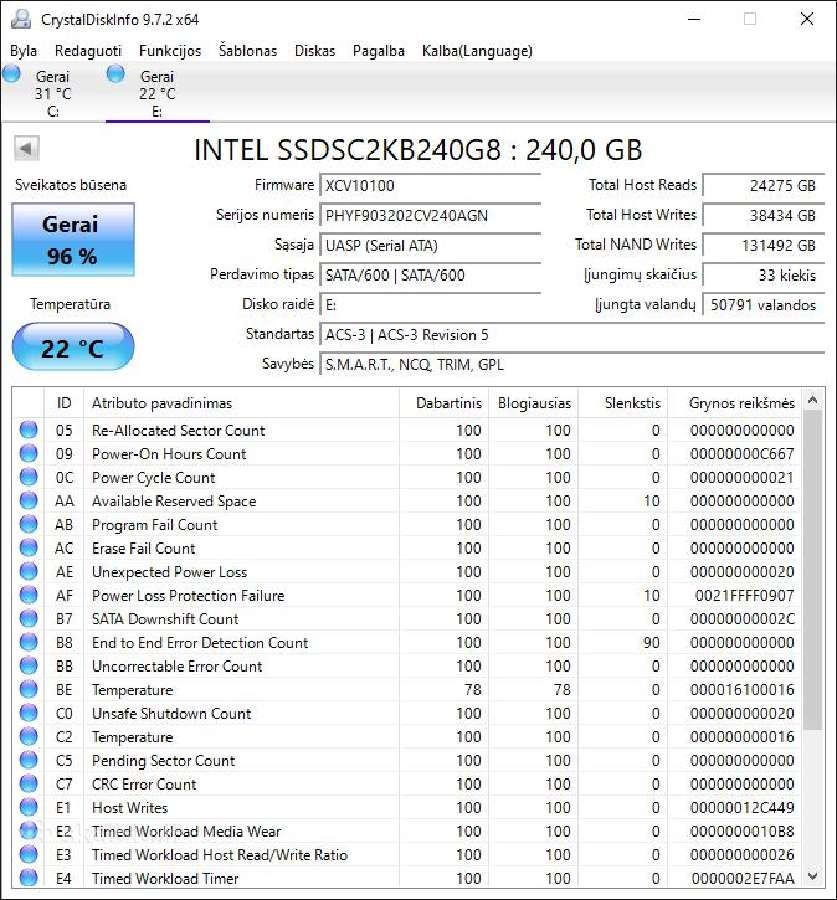Click status orb for Power-On Hours Count
Screen dimensions: 837x900
tap(28, 453)
